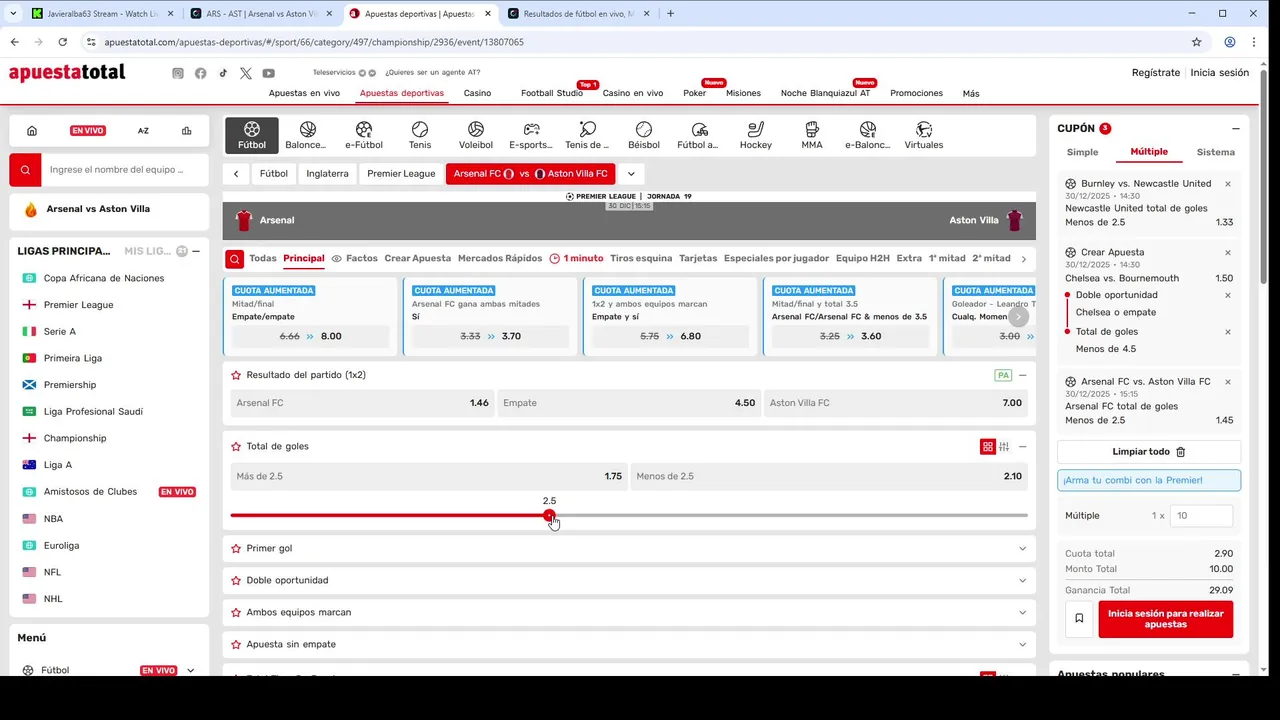Favorite the Total de goles market star
Image resolution: width=1280 pixels, height=720 pixels.
pyautogui.click(x=236, y=446)
